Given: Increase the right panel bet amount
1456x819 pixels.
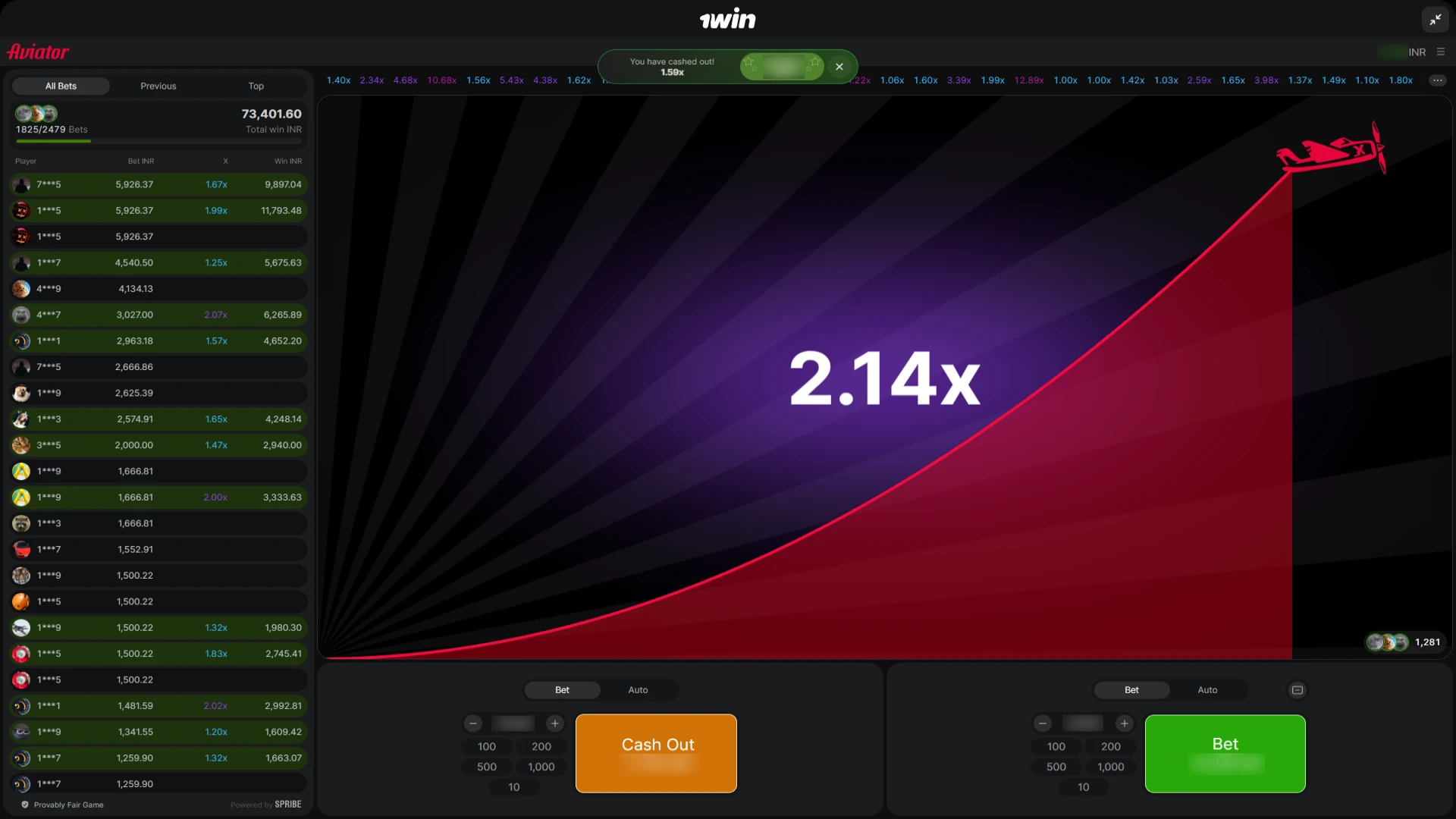Looking at the screenshot, I should 1125,723.
